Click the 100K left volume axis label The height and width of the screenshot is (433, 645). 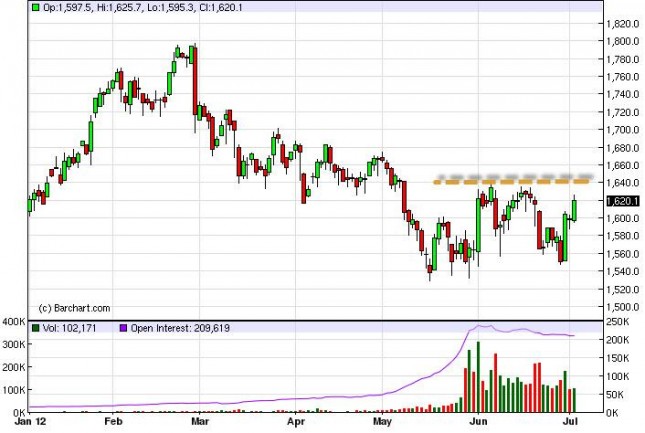point(14,389)
